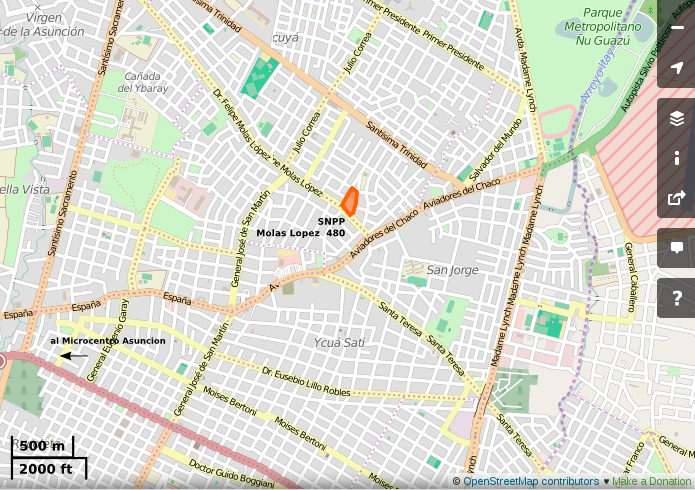Click the map scale bar showing 500 m
Image resolution: width=695 pixels, height=490 pixels.
43,447
